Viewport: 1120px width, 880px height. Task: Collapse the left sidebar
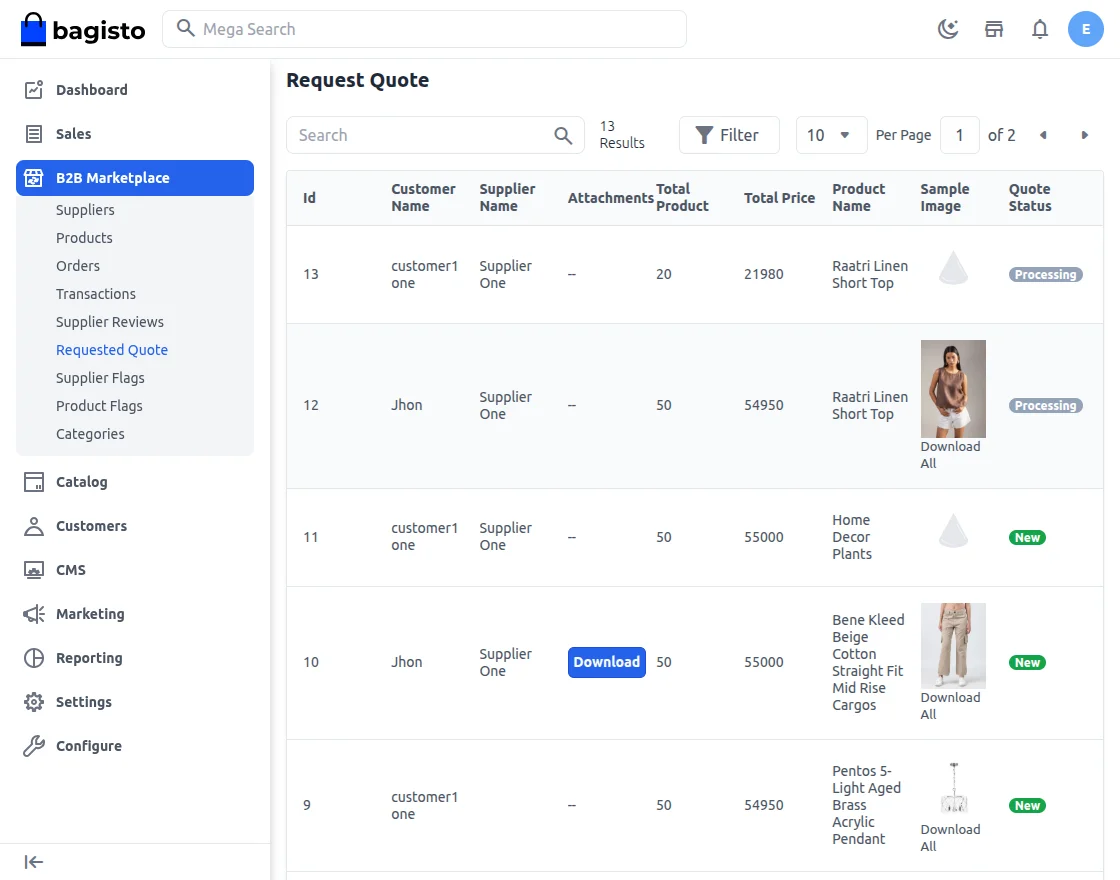click(33, 861)
